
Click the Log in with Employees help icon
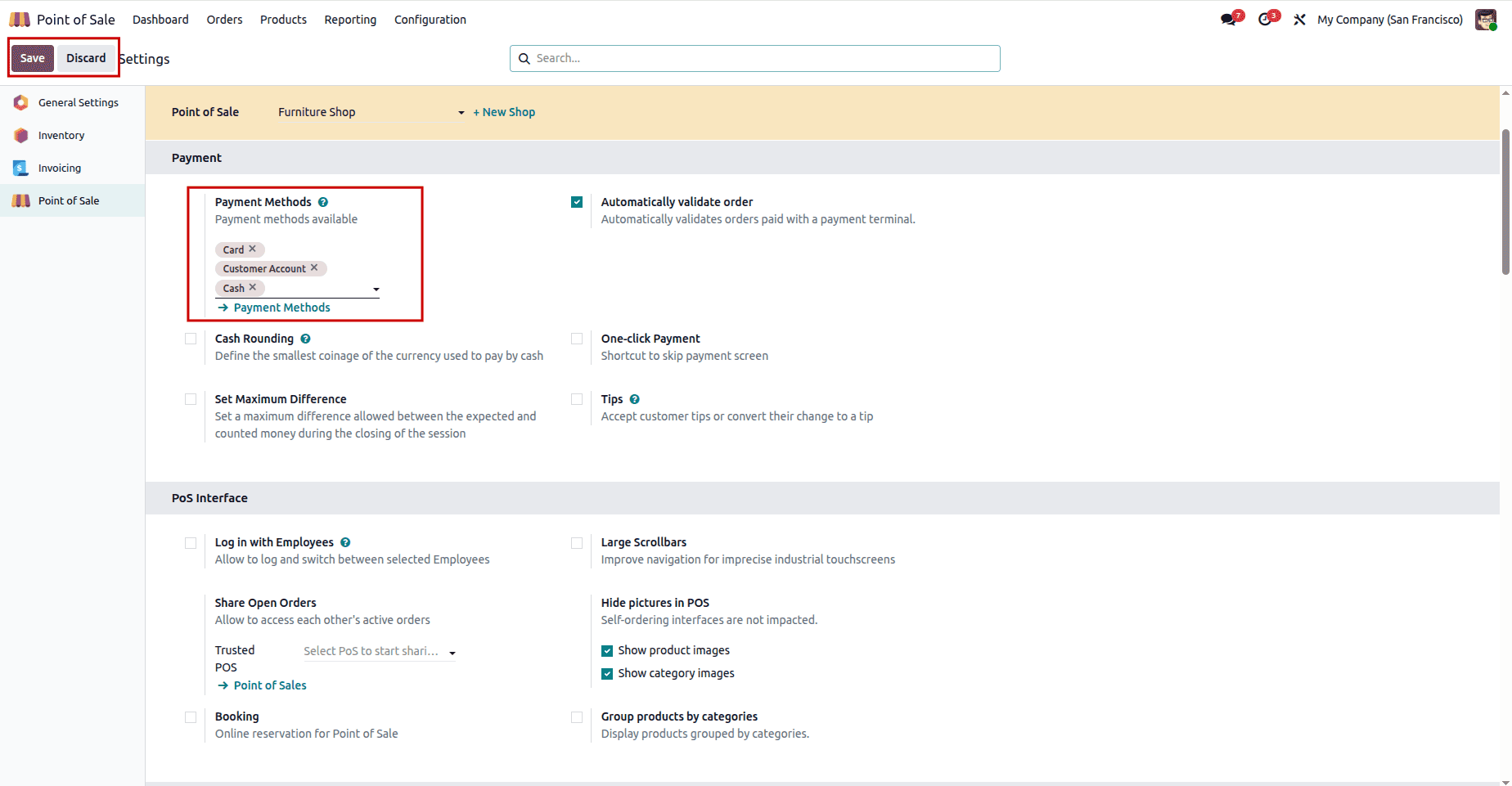345,542
